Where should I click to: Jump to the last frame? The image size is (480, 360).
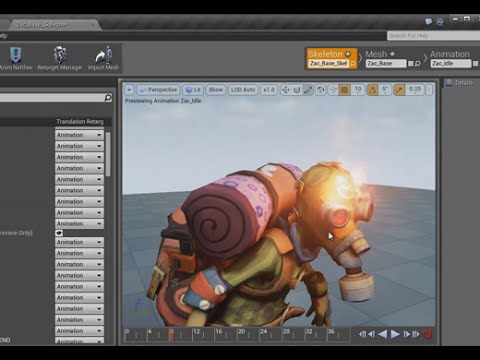[x=416, y=334]
